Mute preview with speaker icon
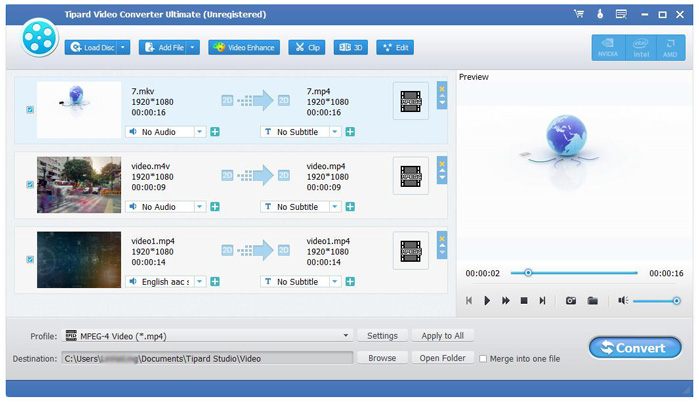The height and width of the screenshot is (404, 699). (x=623, y=301)
